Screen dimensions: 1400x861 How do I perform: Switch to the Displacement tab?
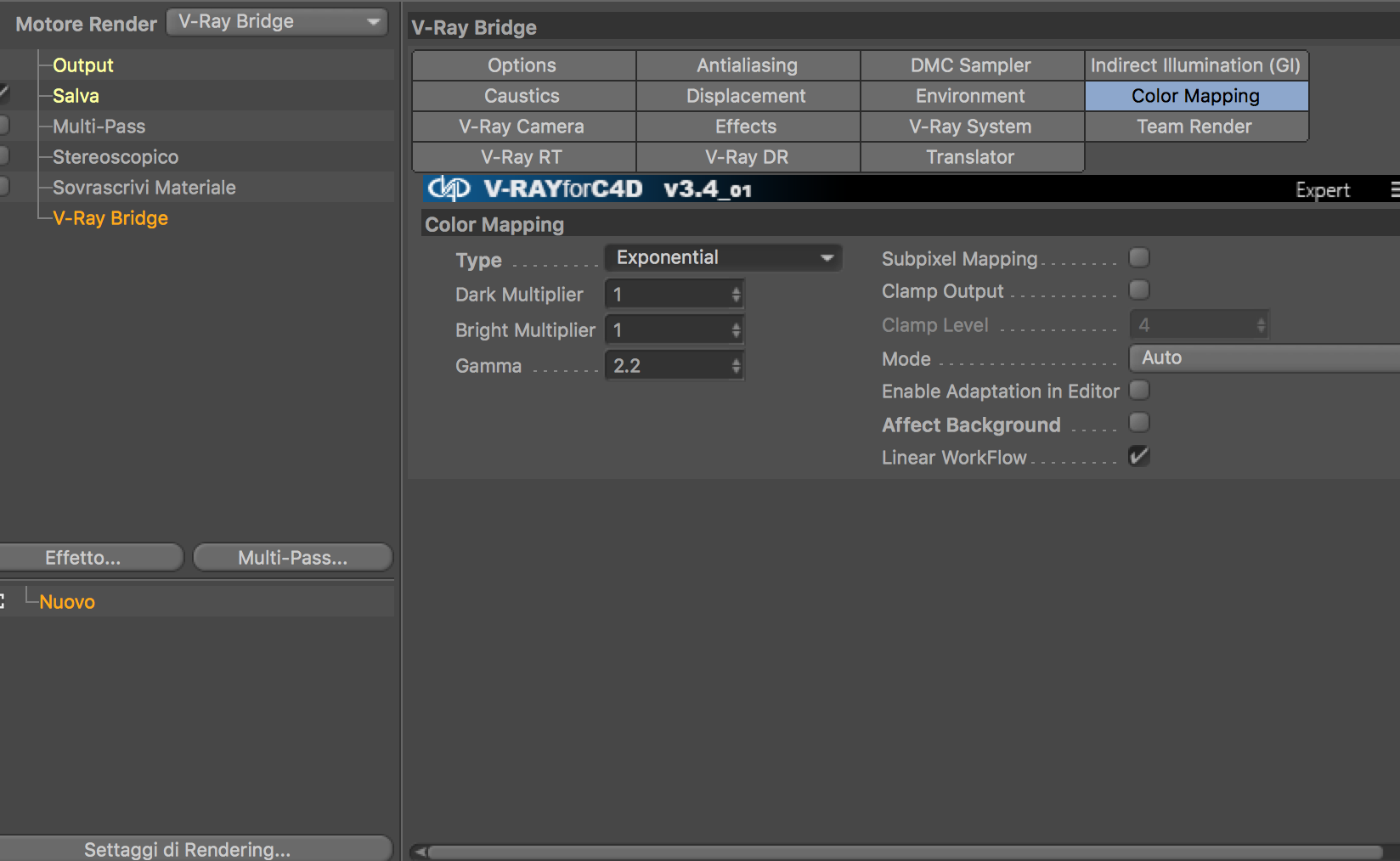point(748,96)
